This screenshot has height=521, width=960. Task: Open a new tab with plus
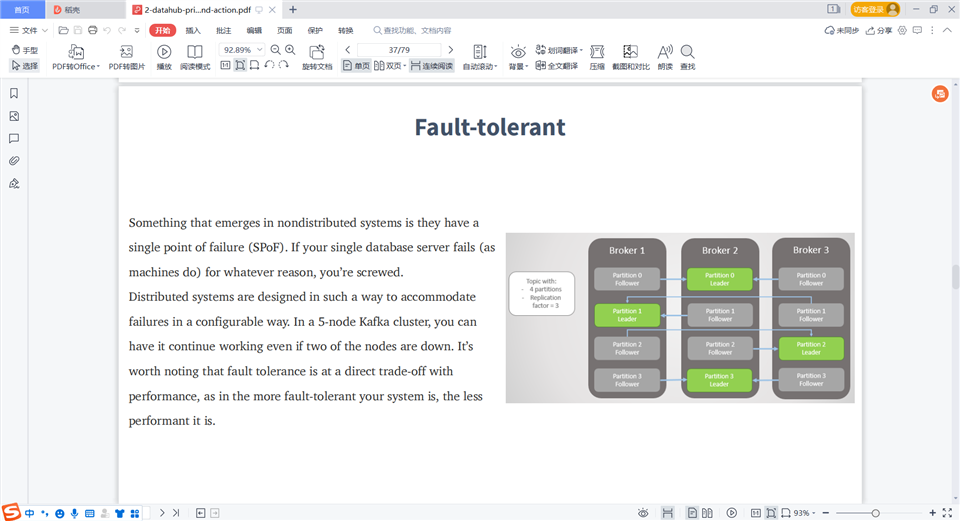click(293, 9)
